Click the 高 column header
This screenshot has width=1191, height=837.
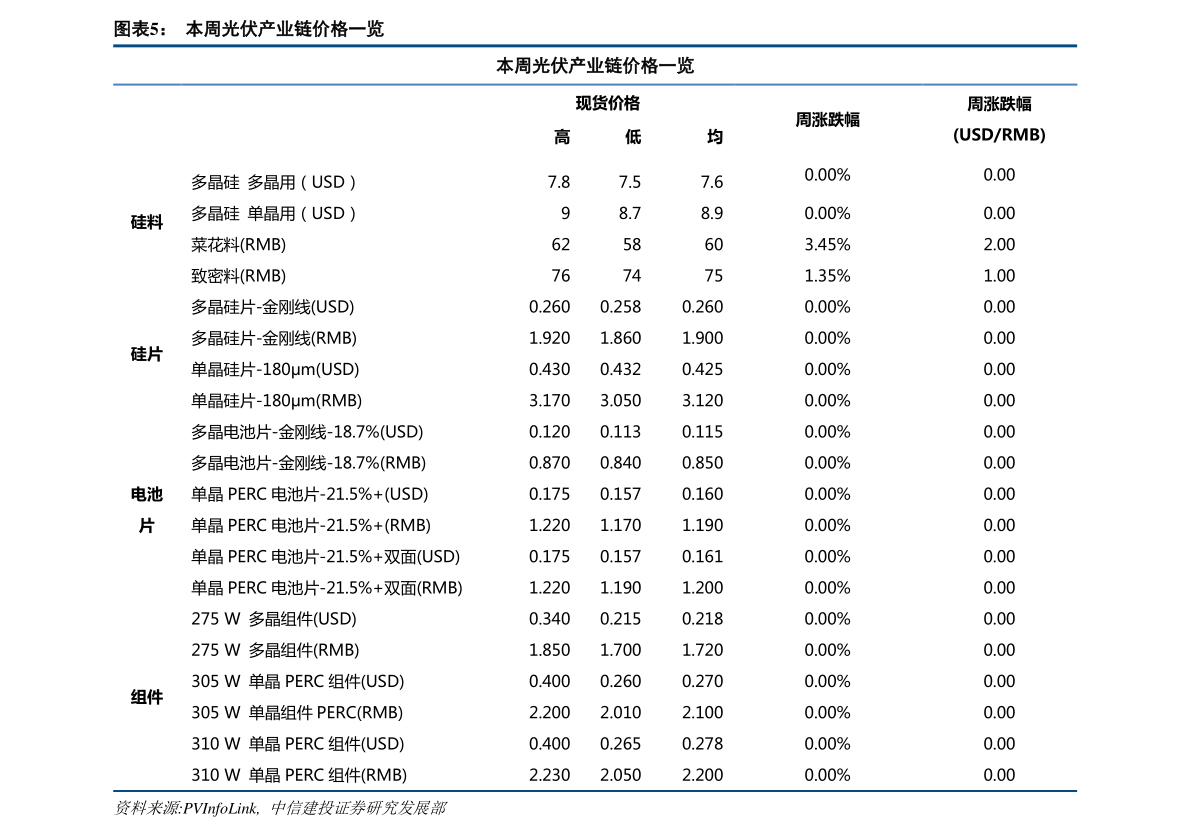(x=561, y=137)
